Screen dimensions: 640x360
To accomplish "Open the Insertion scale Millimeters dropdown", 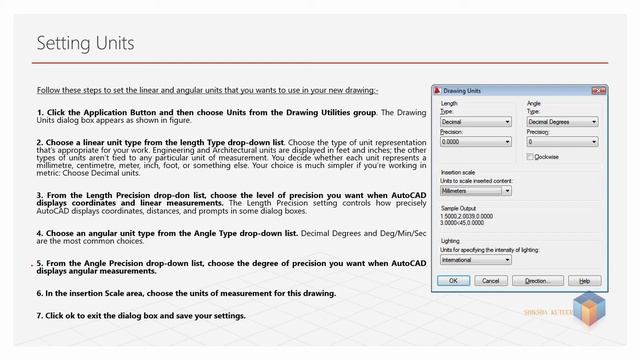I will [x=476, y=191].
